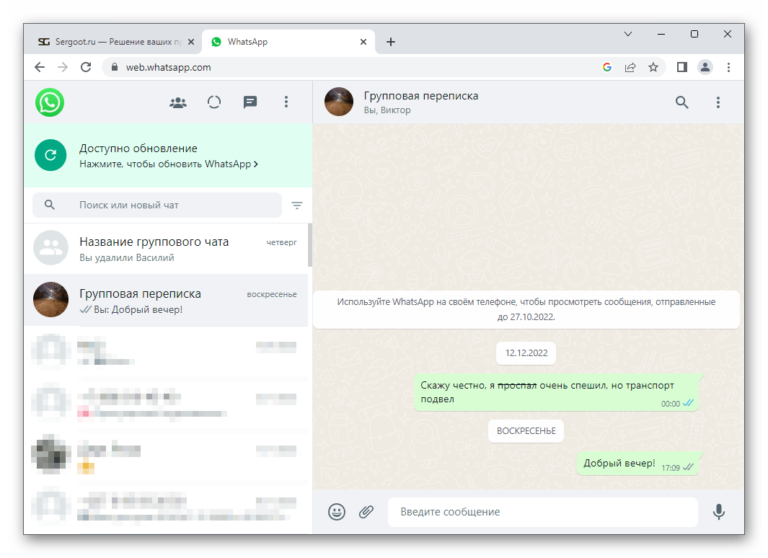The height and width of the screenshot is (558, 768).
Task: Click 'Нажмите, чтобы обновить WhatsApp' link
Action: coord(168,164)
